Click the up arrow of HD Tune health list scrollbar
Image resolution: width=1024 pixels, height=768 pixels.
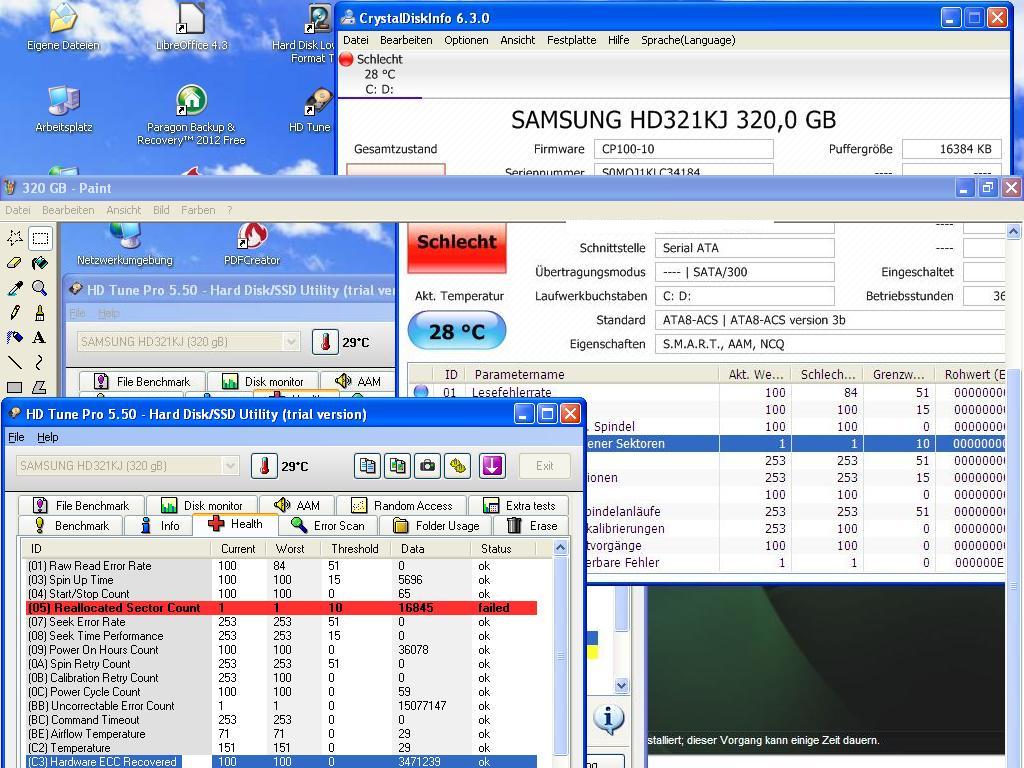[560, 548]
